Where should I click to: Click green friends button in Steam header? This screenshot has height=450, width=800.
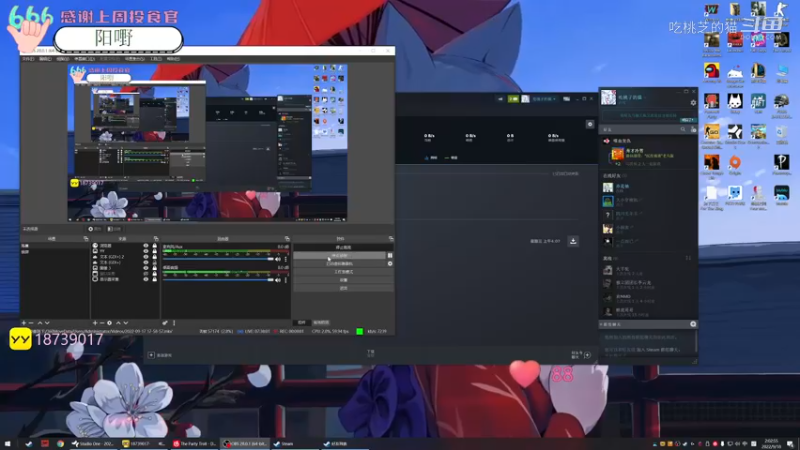coord(513,99)
